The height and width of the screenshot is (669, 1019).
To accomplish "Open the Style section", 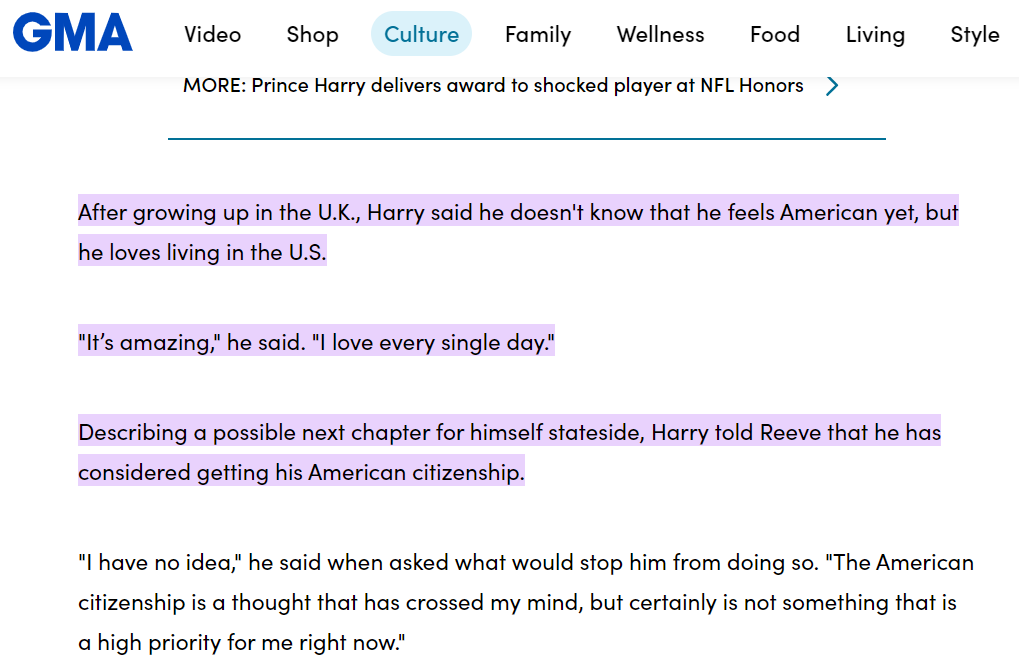I will coord(974,34).
